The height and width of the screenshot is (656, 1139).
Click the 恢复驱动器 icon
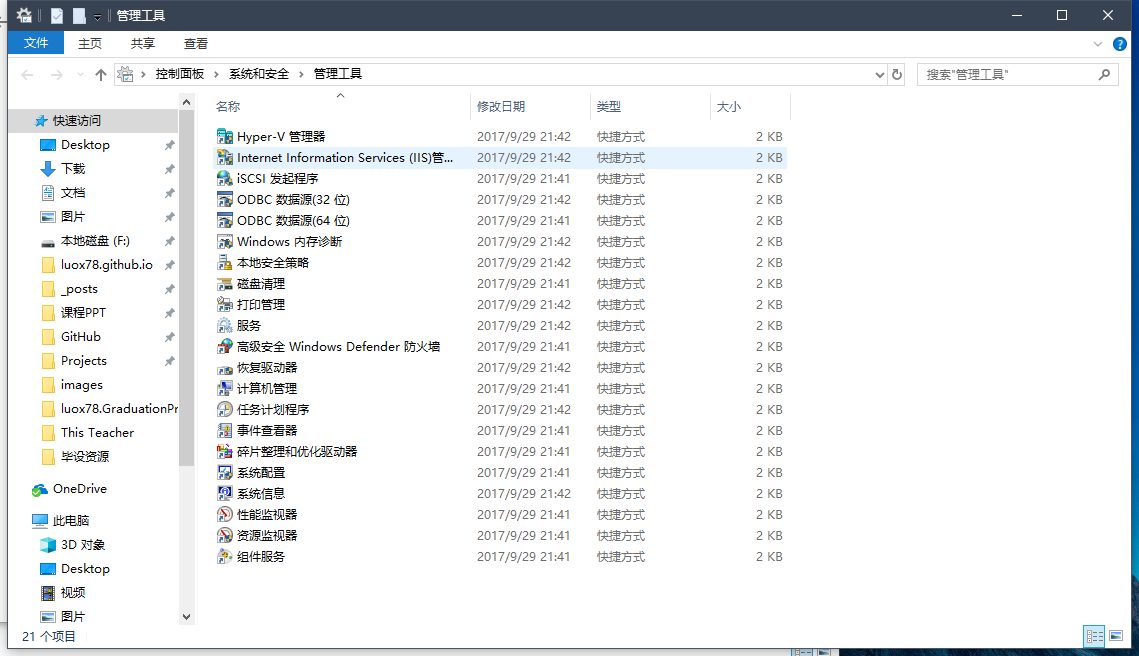tap(224, 368)
